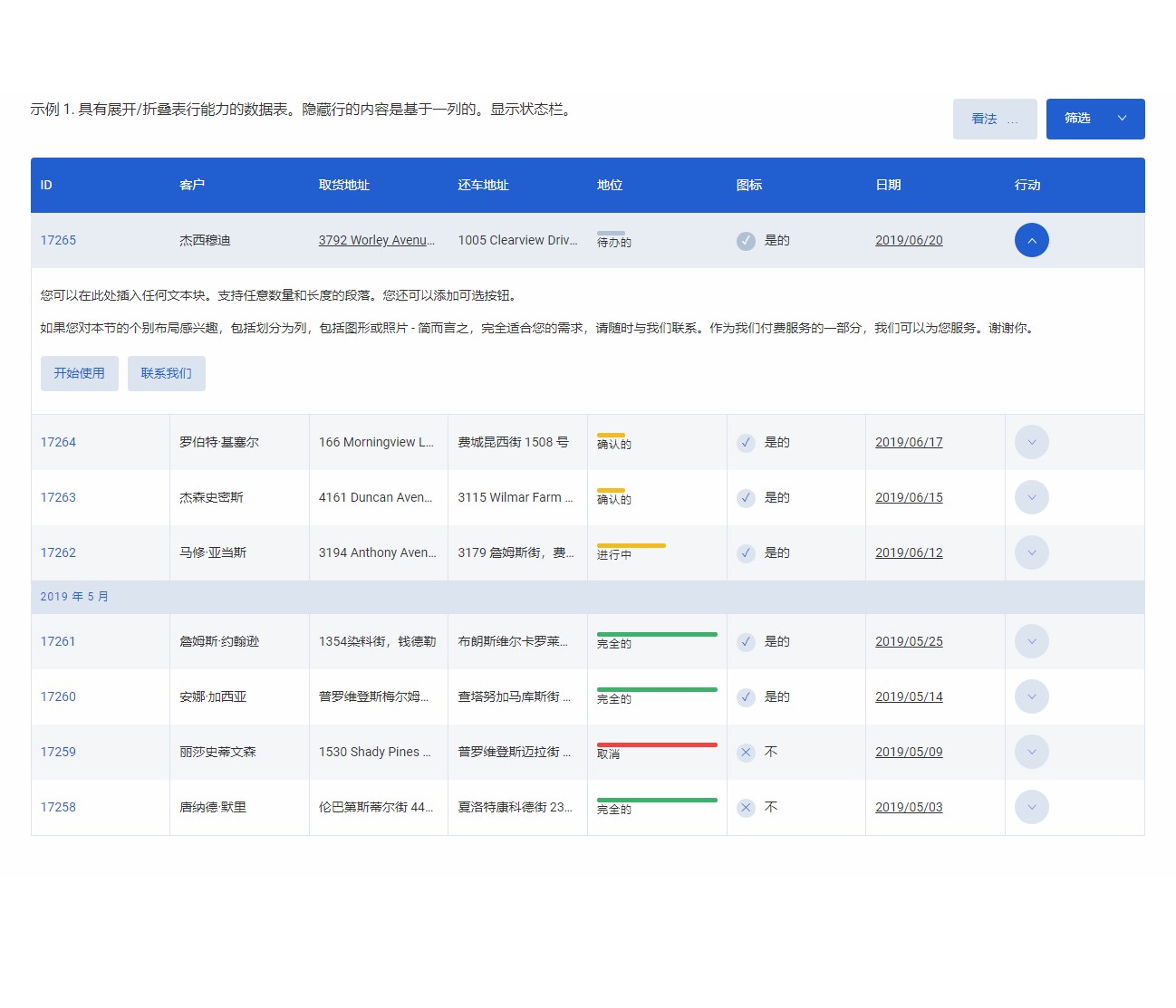
Task: Click the check icon in row 17262
Action: click(x=746, y=553)
